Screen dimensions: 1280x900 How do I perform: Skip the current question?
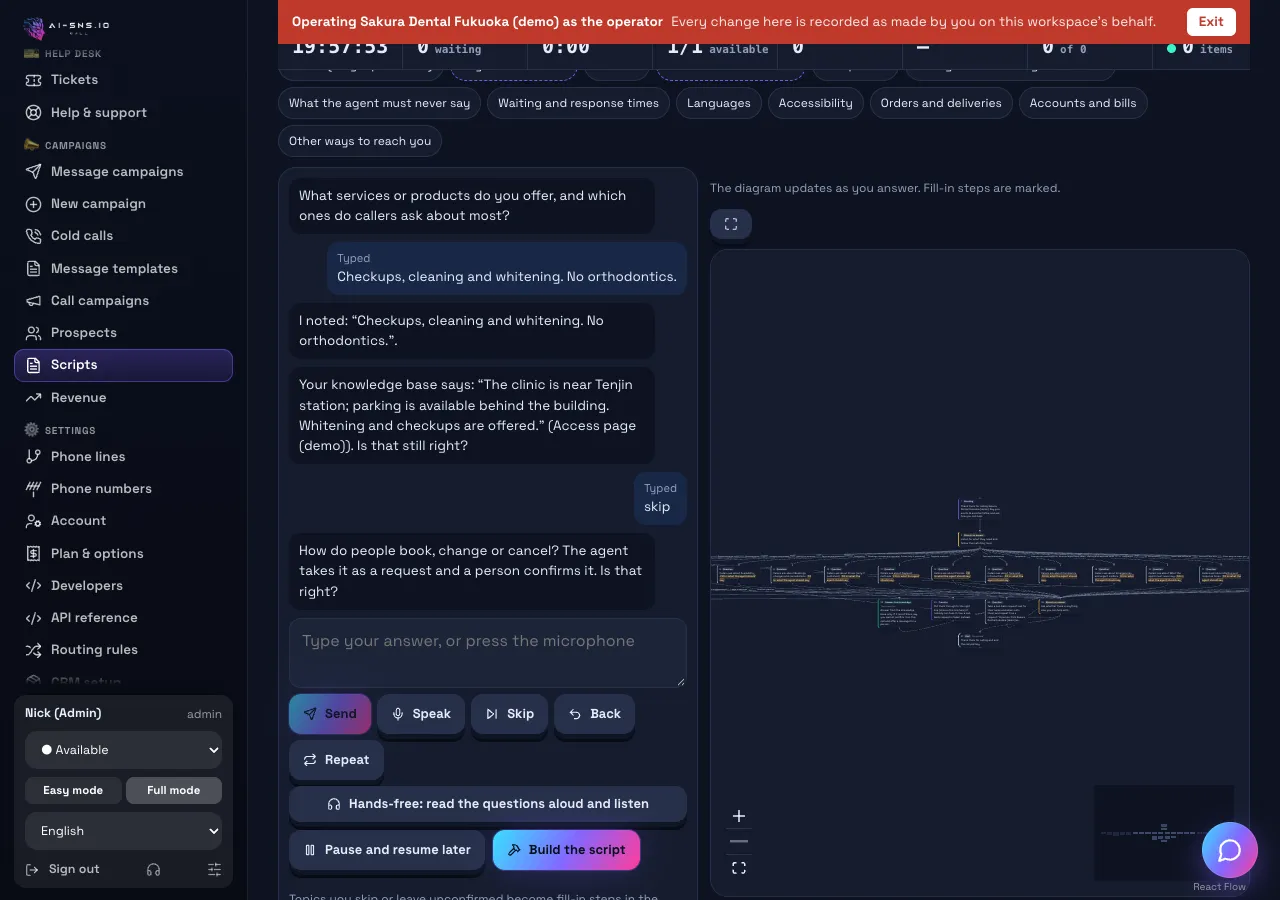[x=509, y=714]
